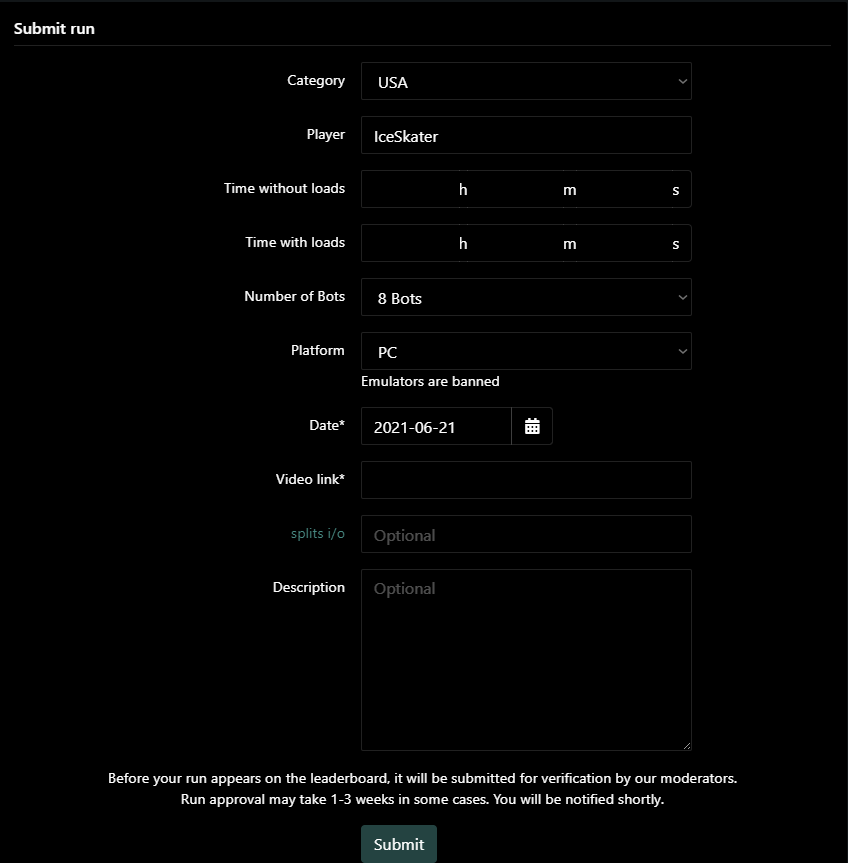Image resolution: width=848 pixels, height=863 pixels.
Task: Click the 'Platform' label
Action: (x=318, y=350)
